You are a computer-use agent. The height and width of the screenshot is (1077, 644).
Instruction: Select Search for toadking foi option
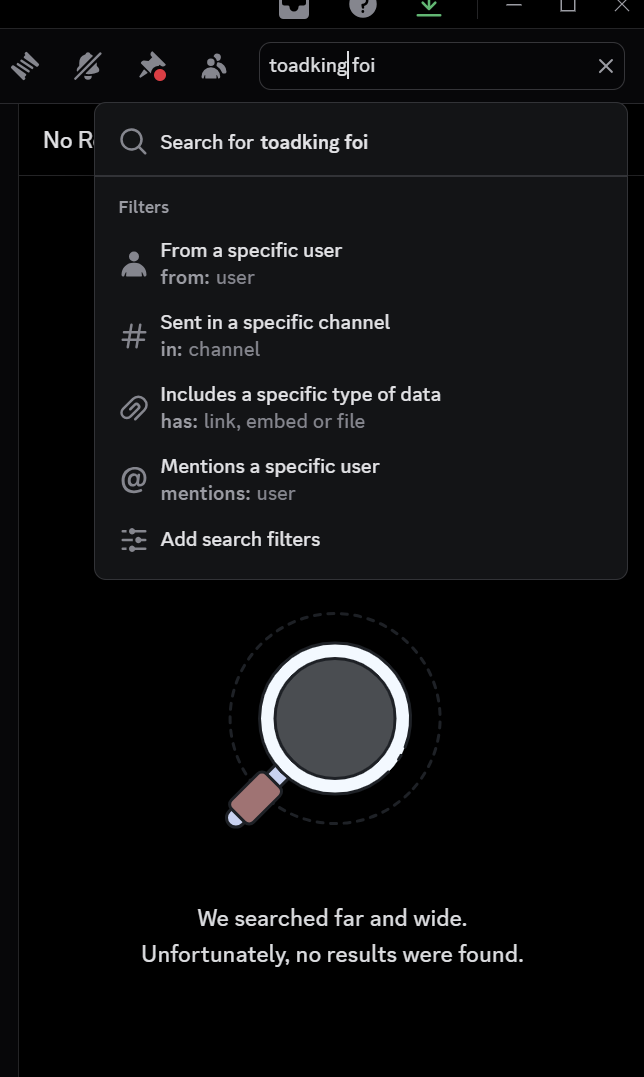point(264,142)
